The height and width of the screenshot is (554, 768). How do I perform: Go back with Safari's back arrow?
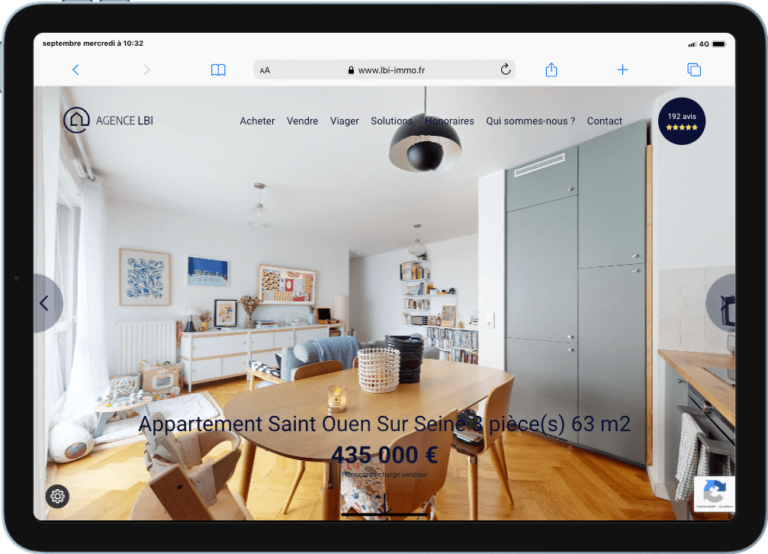pyautogui.click(x=75, y=70)
